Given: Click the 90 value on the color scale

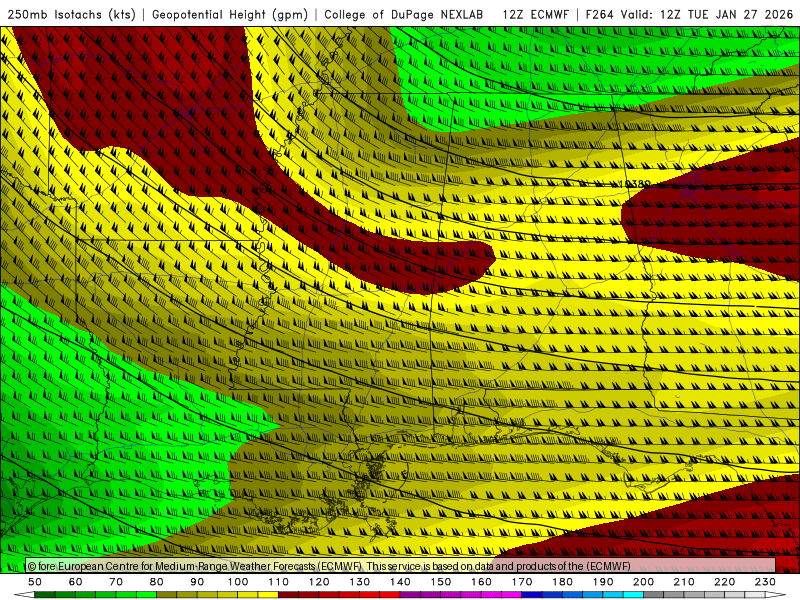Looking at the screenshot, I should pyautogui.click(x=197, y=582).
